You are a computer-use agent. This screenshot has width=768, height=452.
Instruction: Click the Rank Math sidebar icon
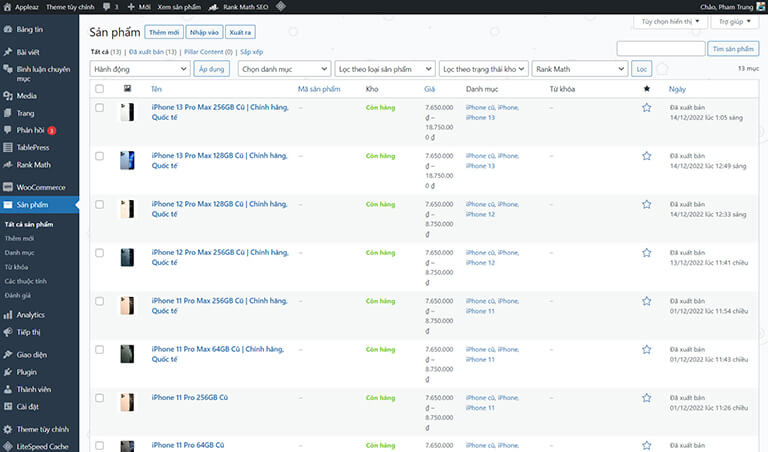(x=8, y=165)
